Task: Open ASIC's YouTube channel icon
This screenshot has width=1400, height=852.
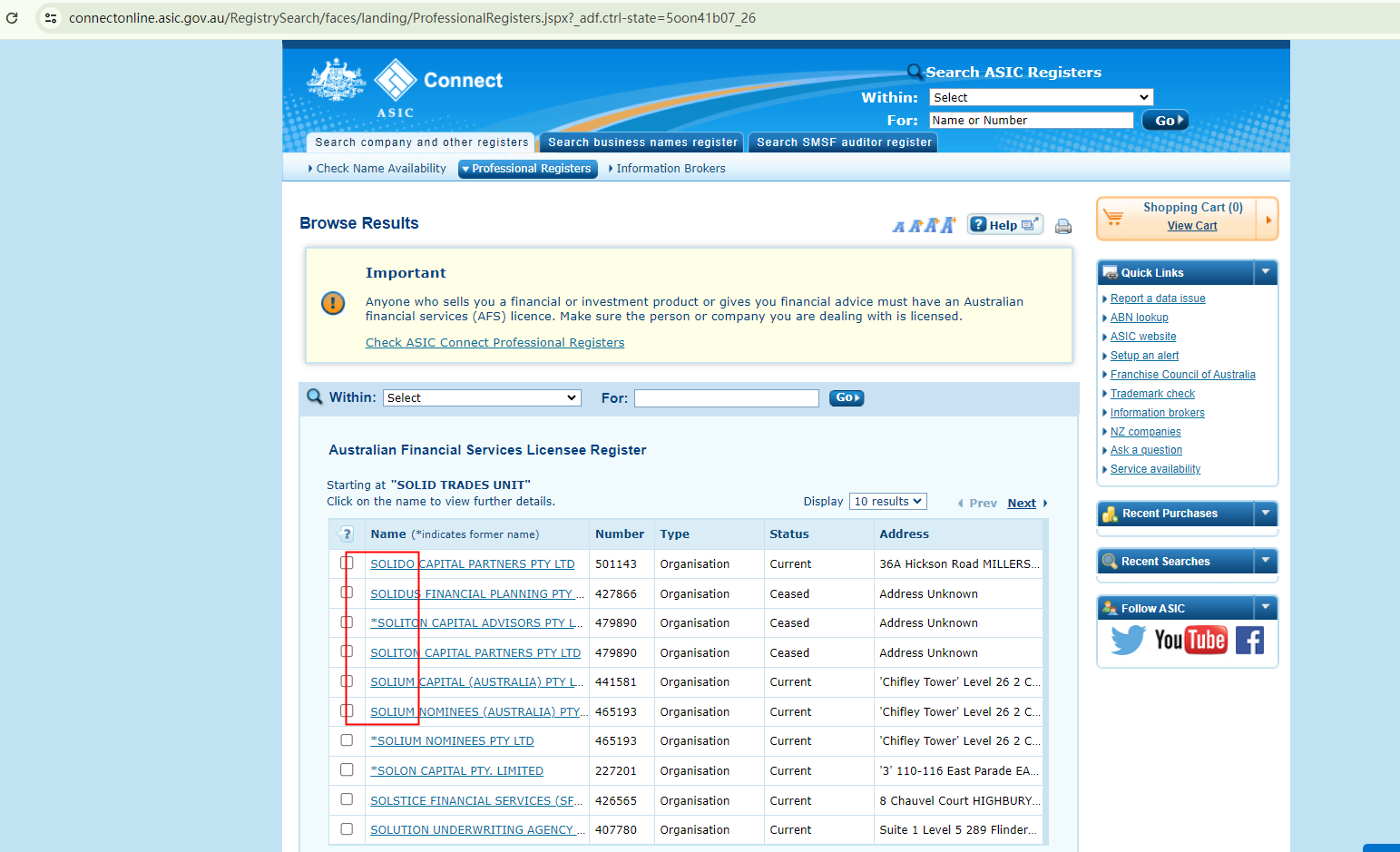Action: 1190,641
